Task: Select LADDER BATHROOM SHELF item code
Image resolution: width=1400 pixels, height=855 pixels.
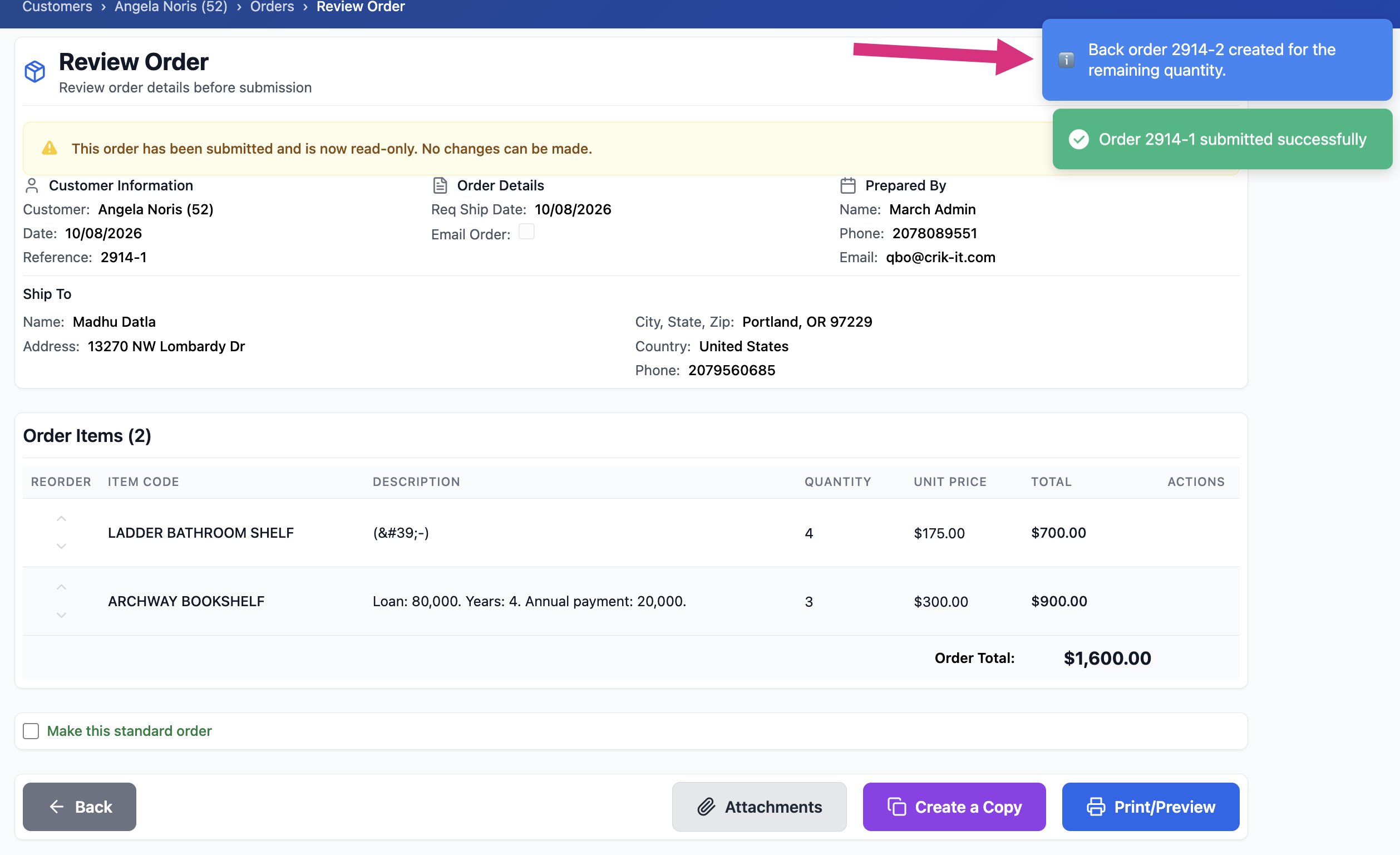Action: click(200, 533)
